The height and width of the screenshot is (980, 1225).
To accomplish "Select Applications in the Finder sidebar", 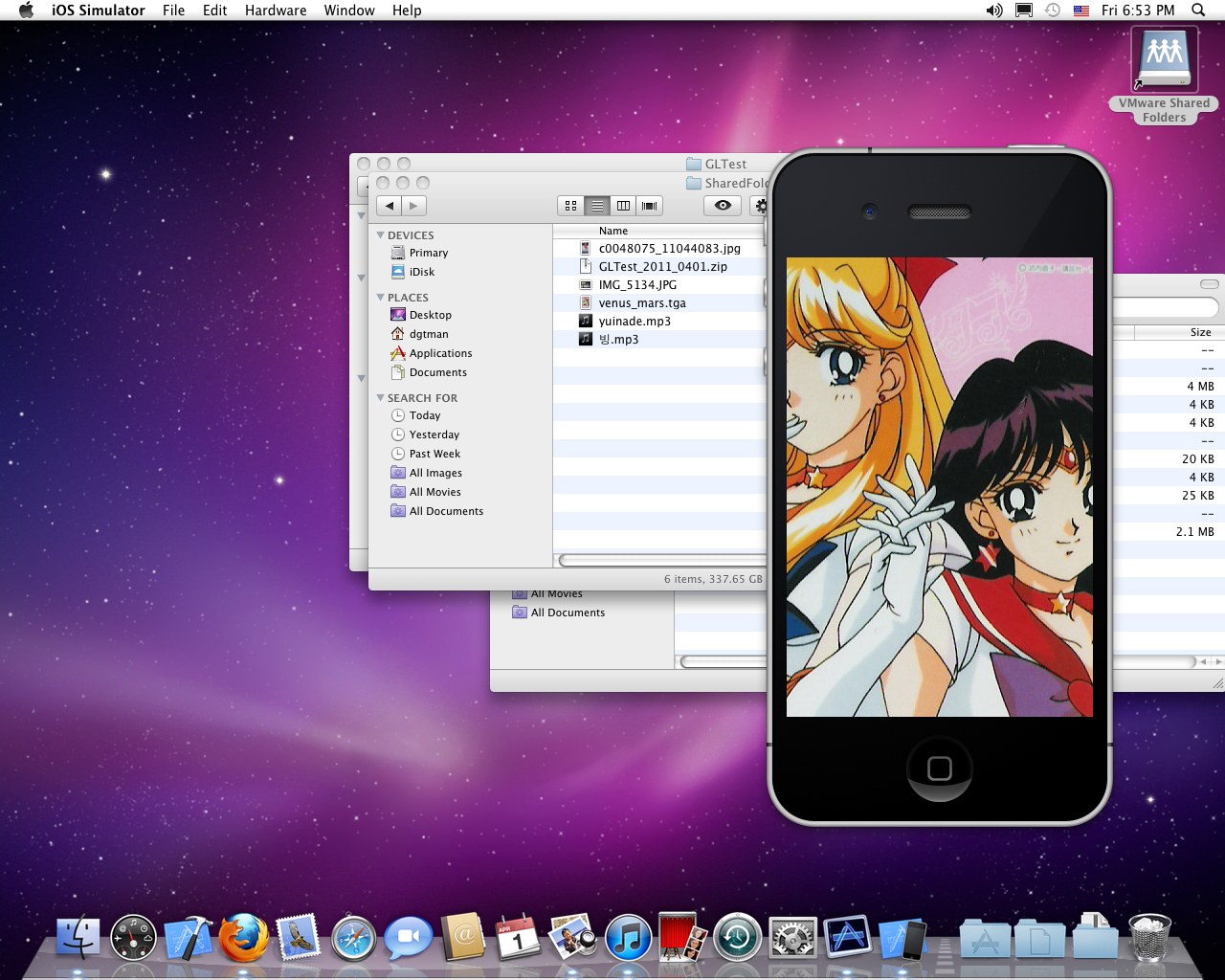I will tap(440, 353).
